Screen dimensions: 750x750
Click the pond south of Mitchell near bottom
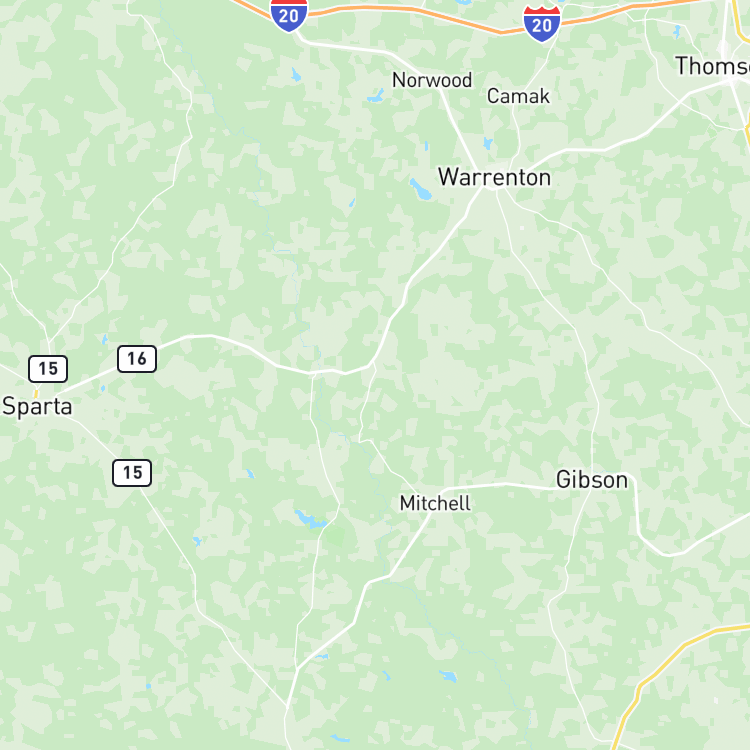pyautogui.click(x=448, y=676)
